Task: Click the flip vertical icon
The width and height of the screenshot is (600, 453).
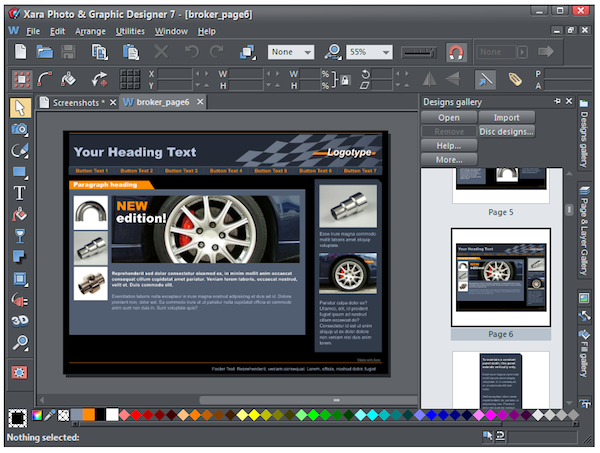Action: point(453,80)
